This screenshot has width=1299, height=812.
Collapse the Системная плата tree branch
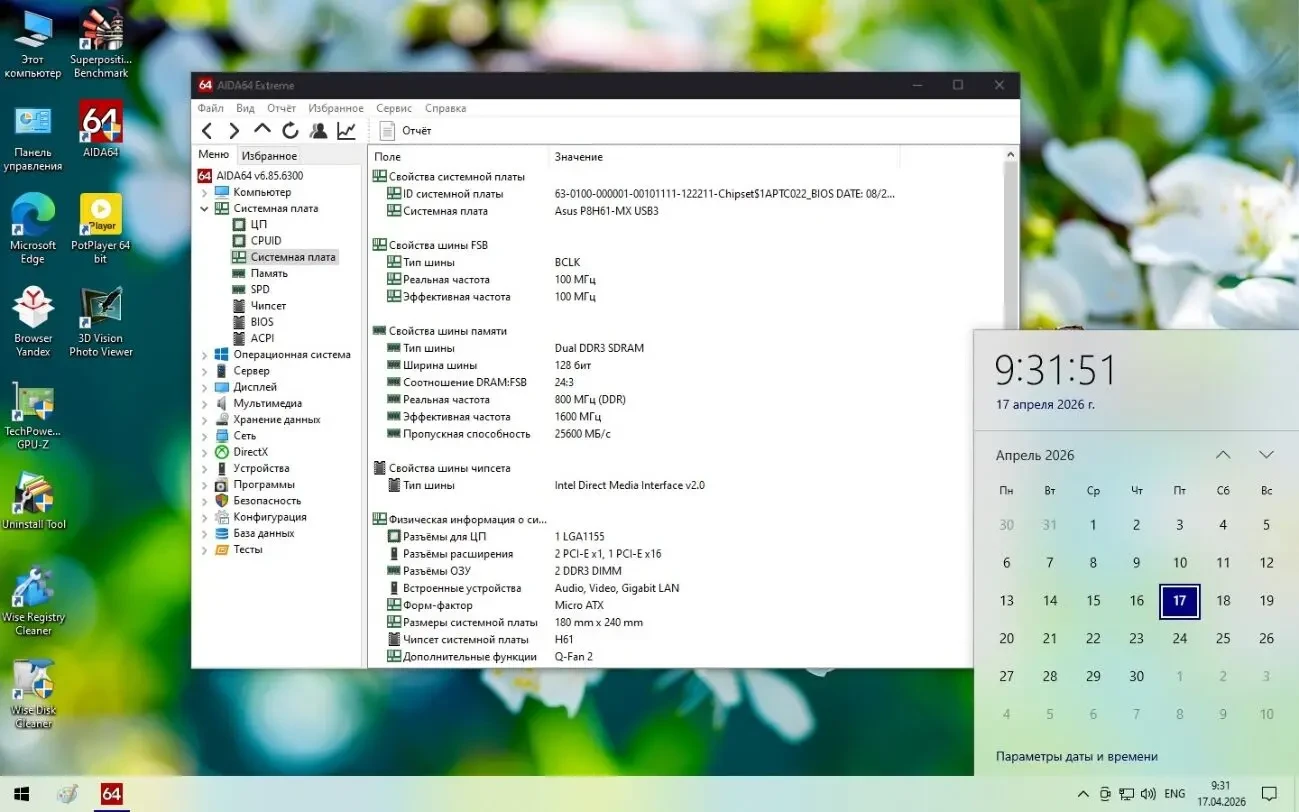205,208
